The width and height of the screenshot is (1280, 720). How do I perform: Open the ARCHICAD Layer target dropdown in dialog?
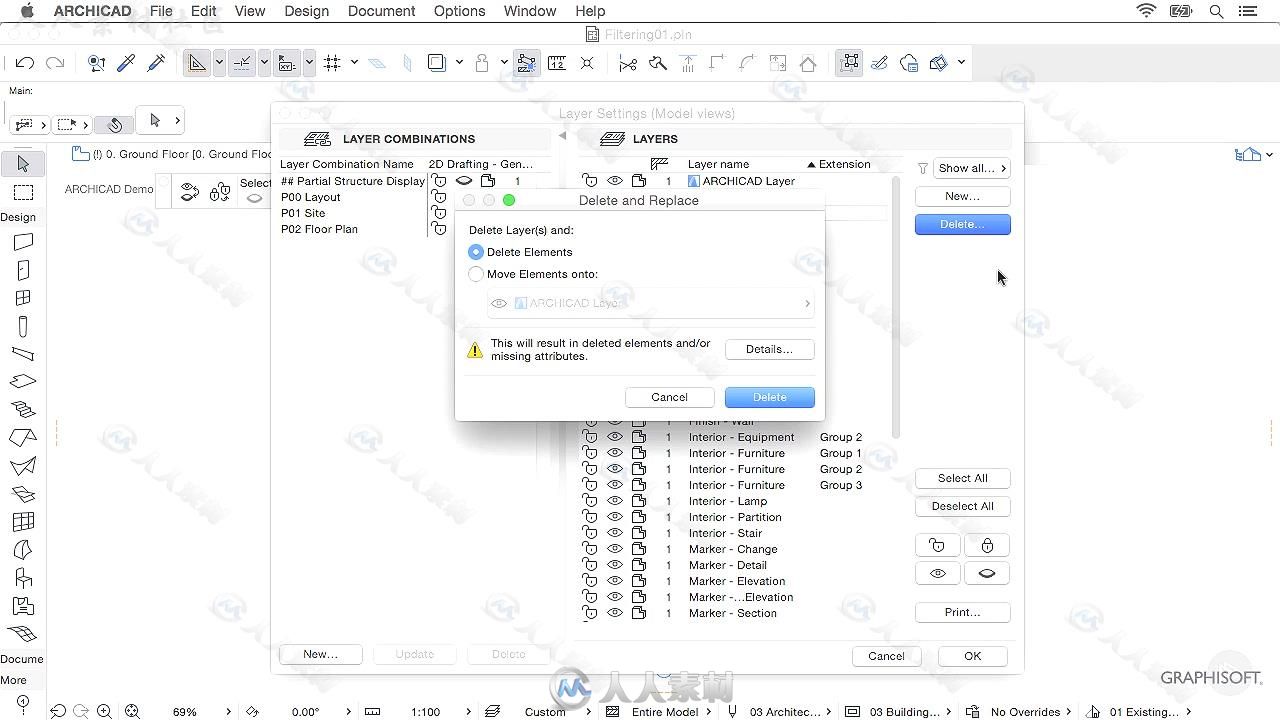click(x=650, y=303)
